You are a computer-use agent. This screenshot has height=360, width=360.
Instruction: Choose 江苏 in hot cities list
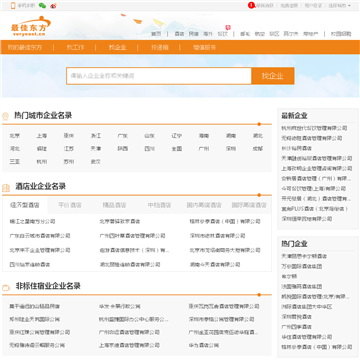tap(69, 149)
